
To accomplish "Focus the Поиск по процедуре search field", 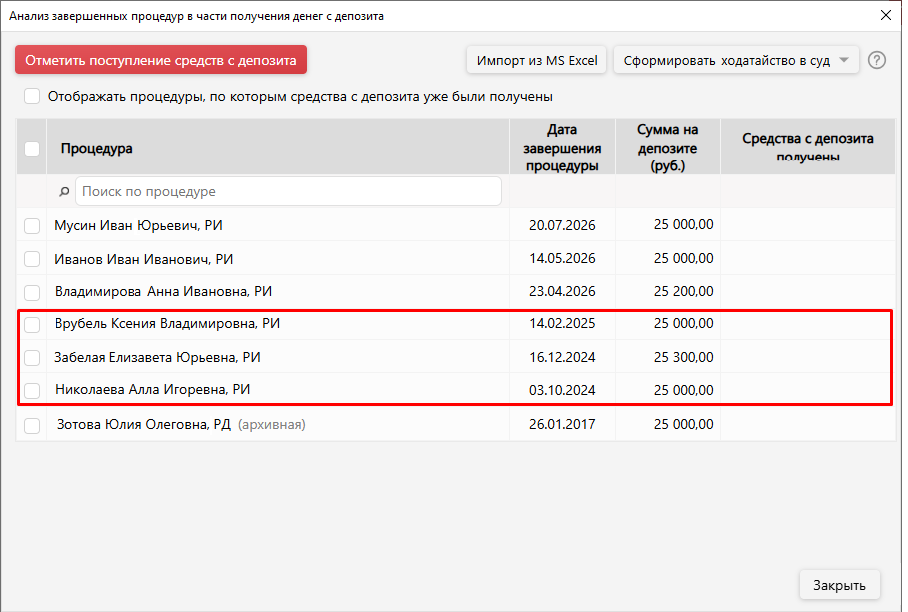I will pos(288,191).
